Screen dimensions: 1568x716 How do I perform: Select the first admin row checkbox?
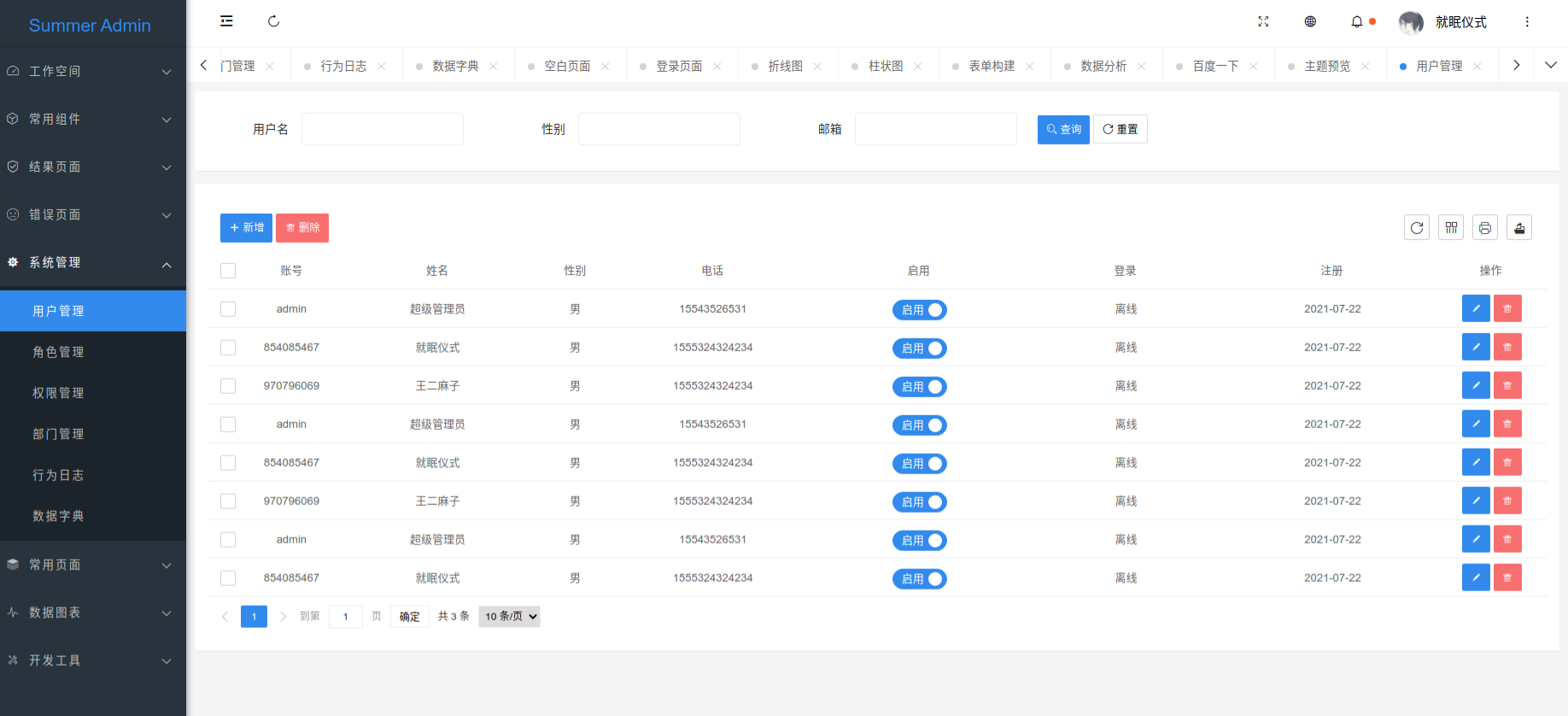click(x=228, y=309)
